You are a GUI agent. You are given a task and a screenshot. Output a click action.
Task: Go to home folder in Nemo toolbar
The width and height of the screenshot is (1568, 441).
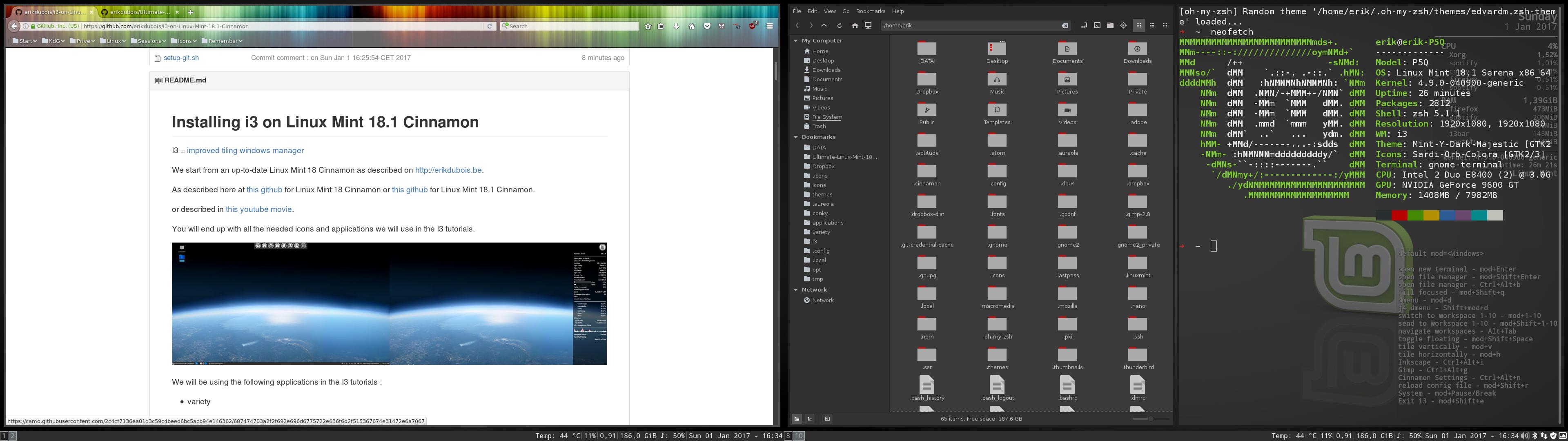click(855, 26)
